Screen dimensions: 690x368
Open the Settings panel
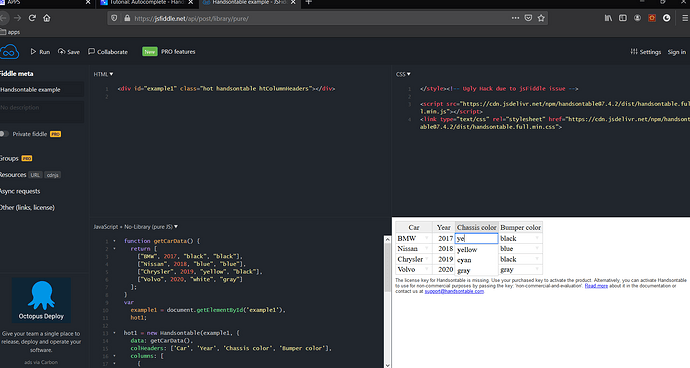(x=646, y=52)
